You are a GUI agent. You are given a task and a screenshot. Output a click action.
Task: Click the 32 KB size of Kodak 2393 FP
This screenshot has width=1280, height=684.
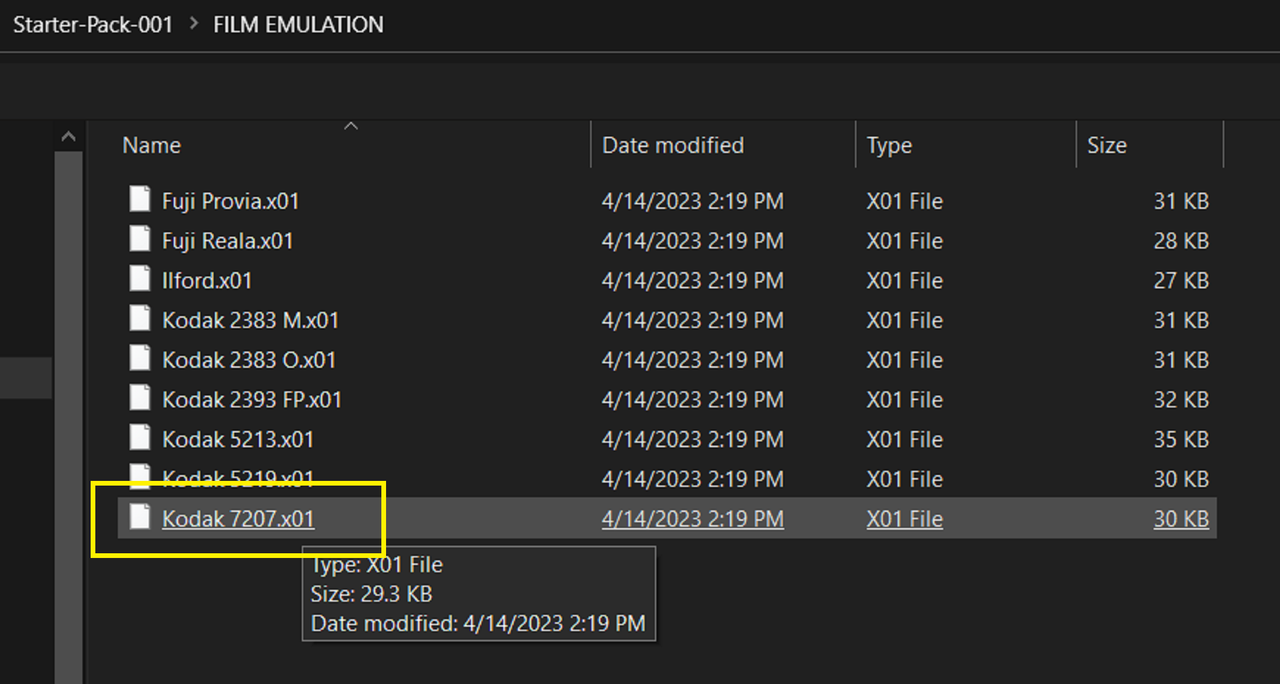(1181, 400)
